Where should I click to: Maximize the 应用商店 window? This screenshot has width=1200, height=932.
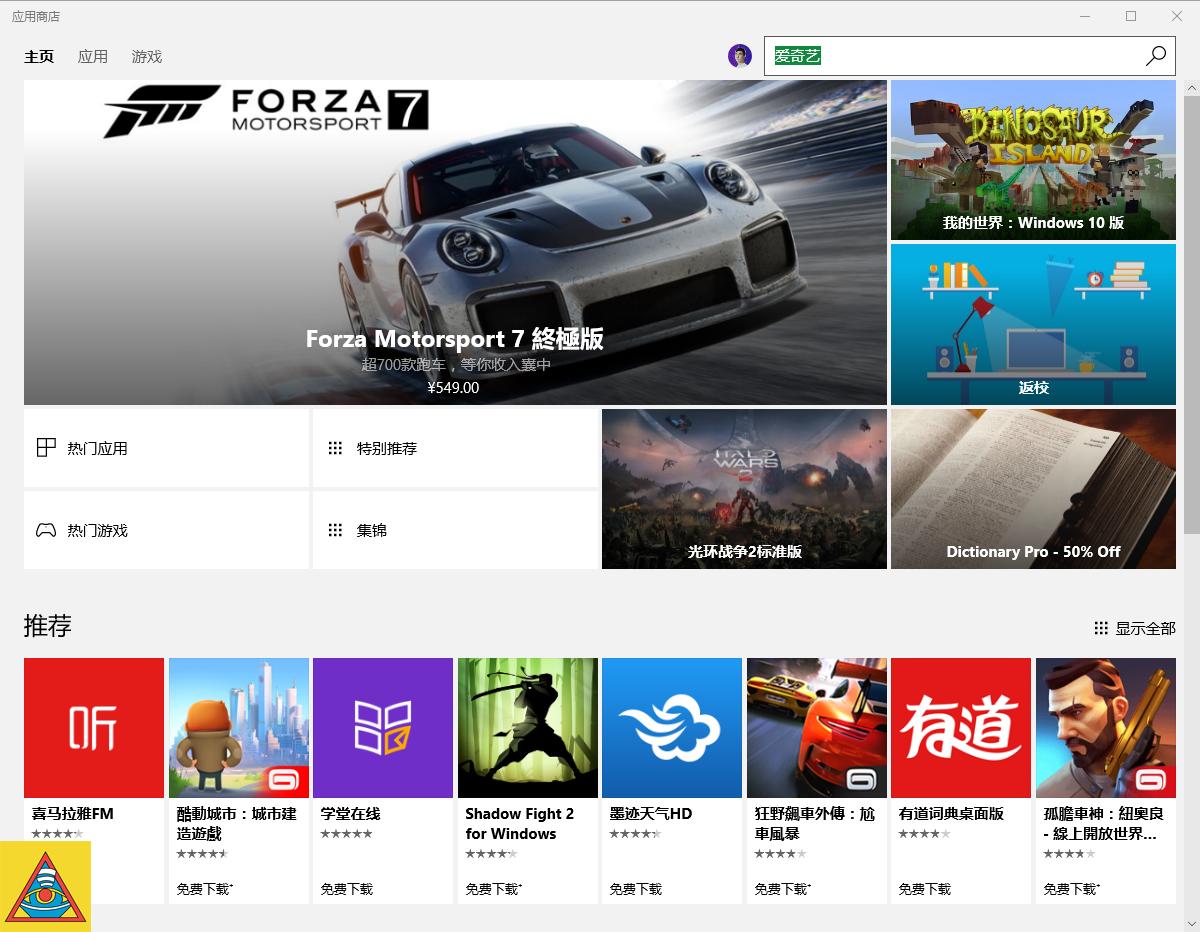pos(1131,16)
